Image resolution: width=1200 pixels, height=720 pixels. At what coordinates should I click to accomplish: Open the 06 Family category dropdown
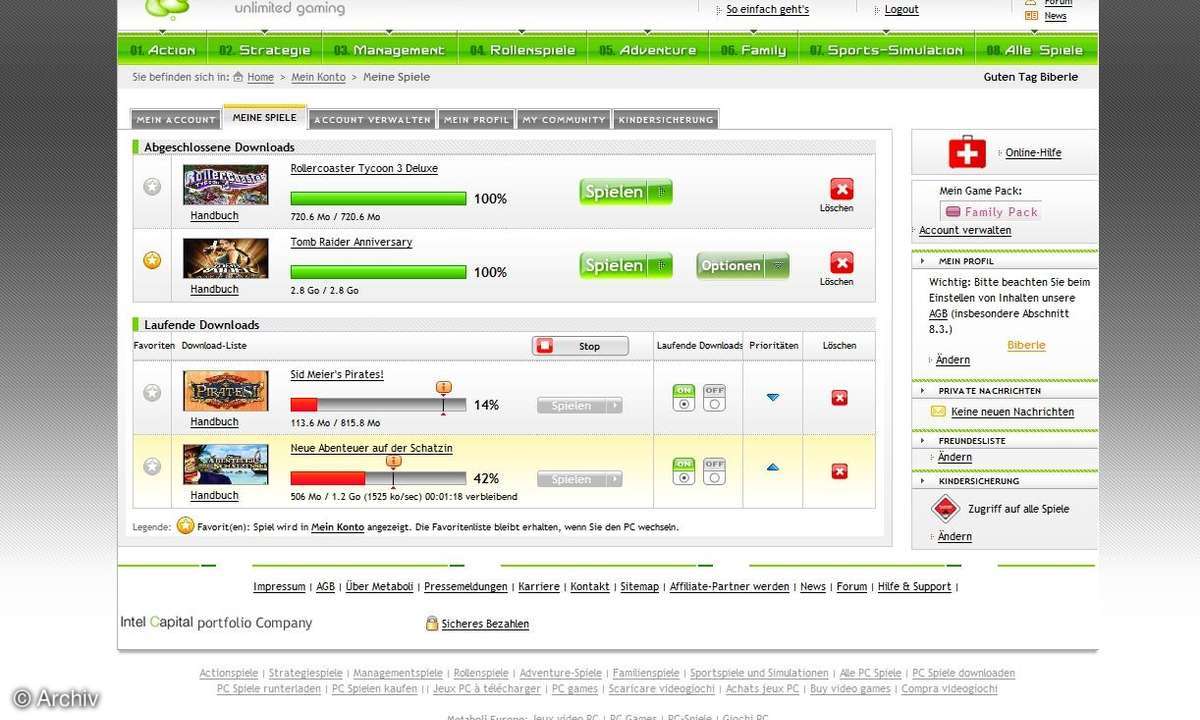pyautogui.click(x=753, y=49)
